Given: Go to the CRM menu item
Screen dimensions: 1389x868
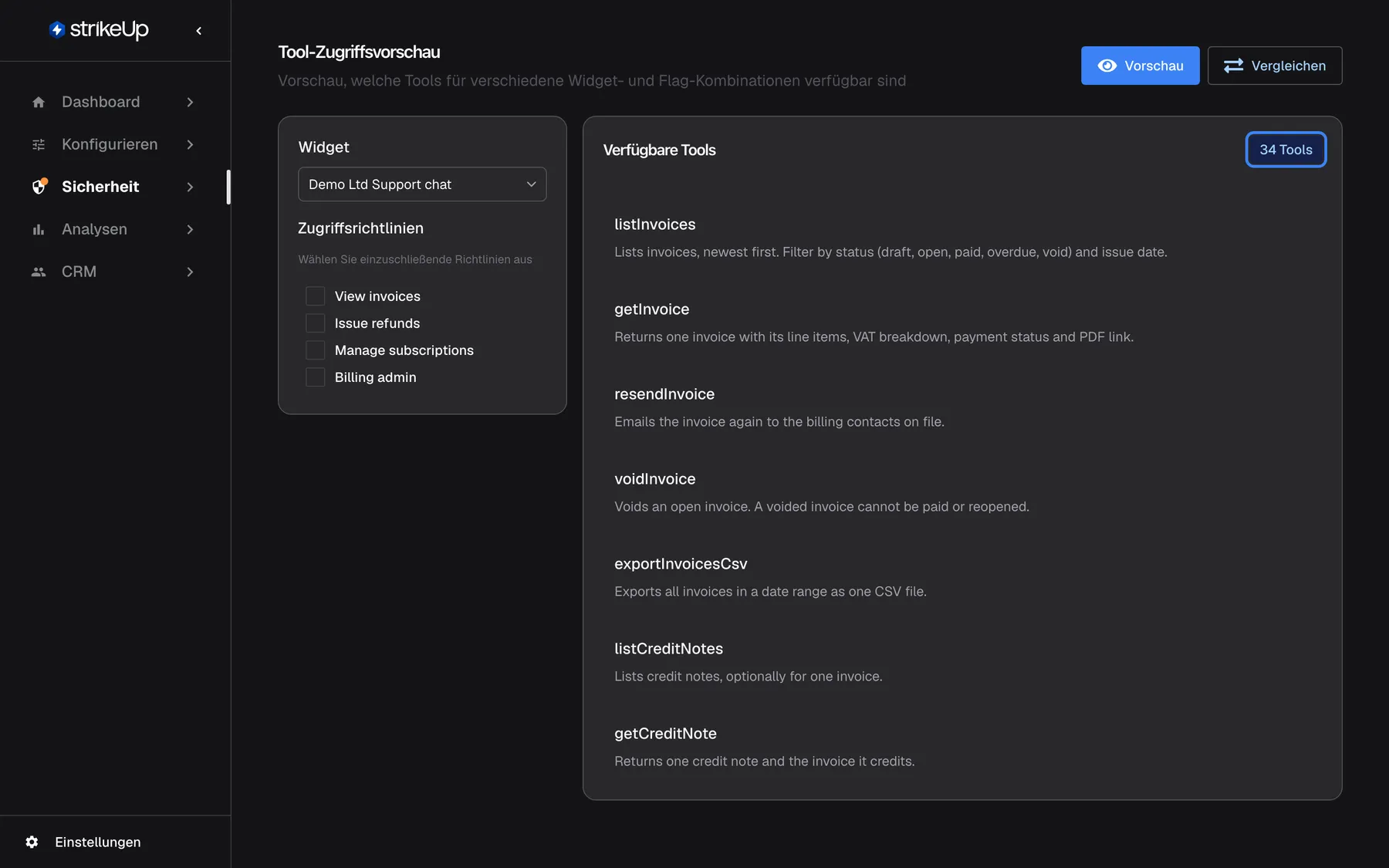Looking at the screenshot, I should click(x=114, y=272).
